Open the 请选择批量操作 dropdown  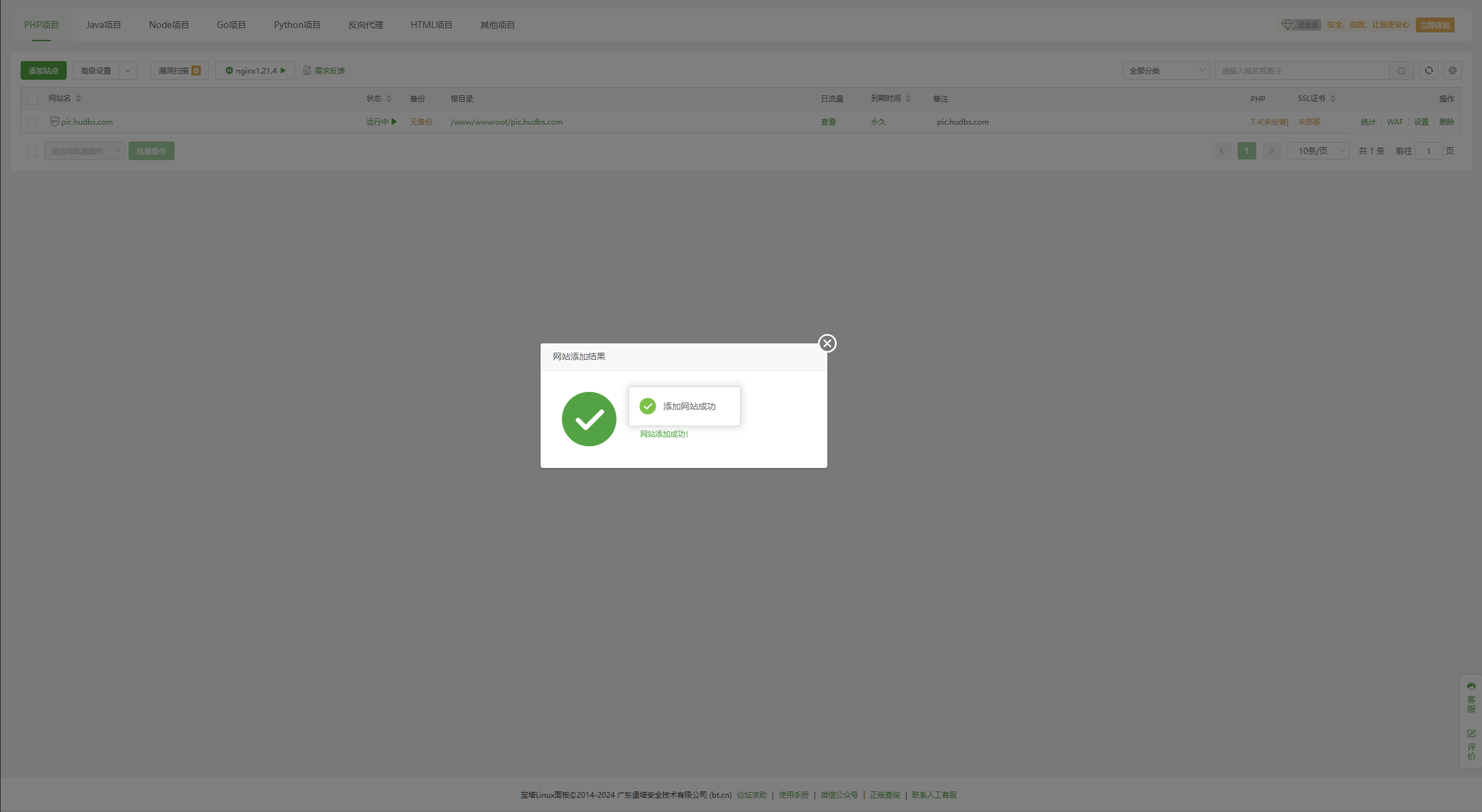85,151
